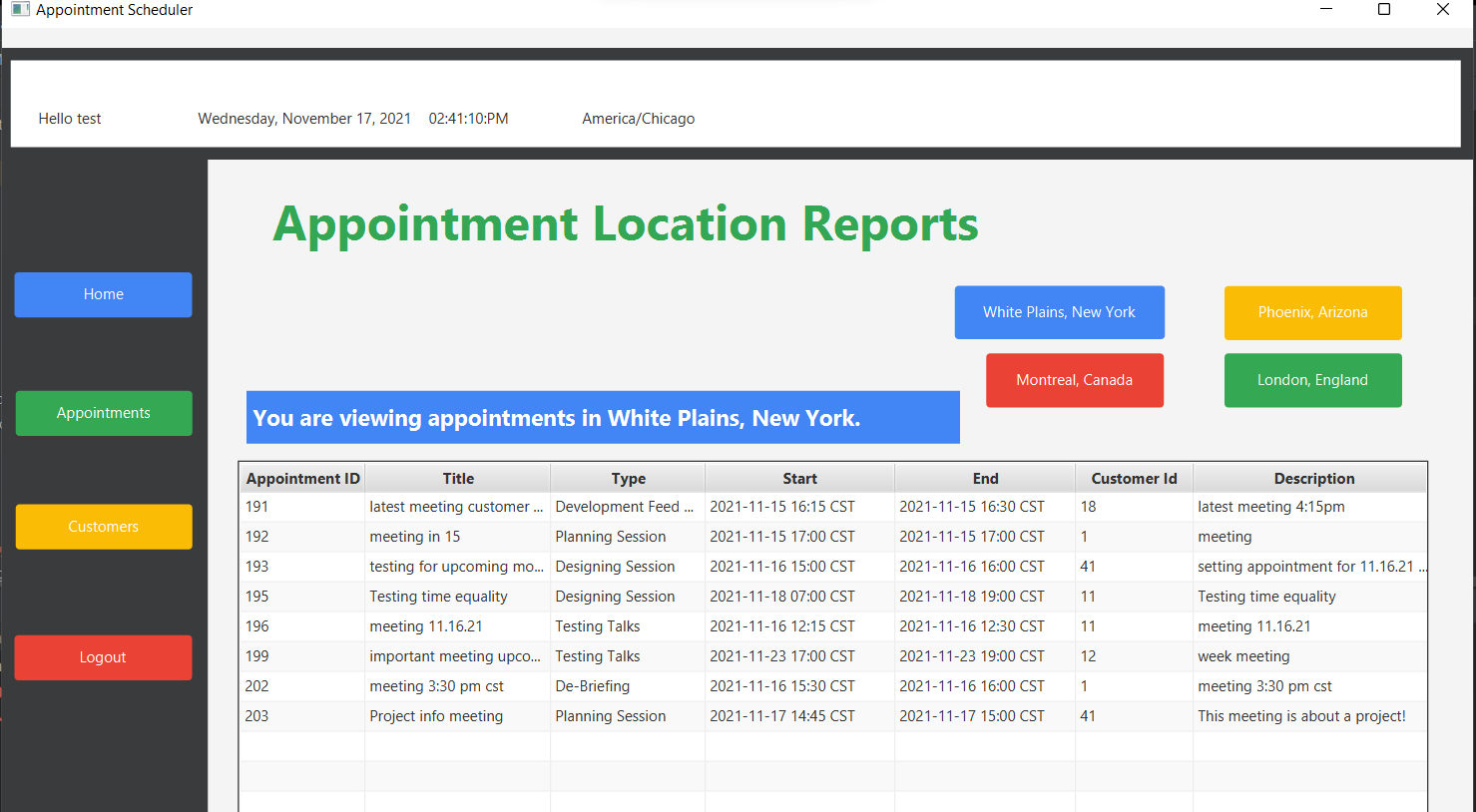Select the Testing time equality appointment row
The width and height of the screenshot is (1476, 812).
(599, 596)
